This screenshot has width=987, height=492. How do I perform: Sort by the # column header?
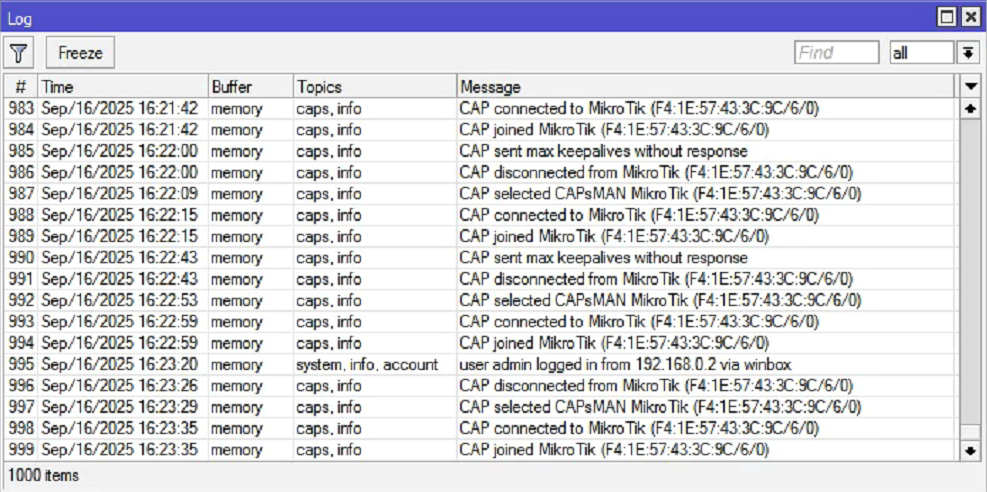click(x=21, y=86)
